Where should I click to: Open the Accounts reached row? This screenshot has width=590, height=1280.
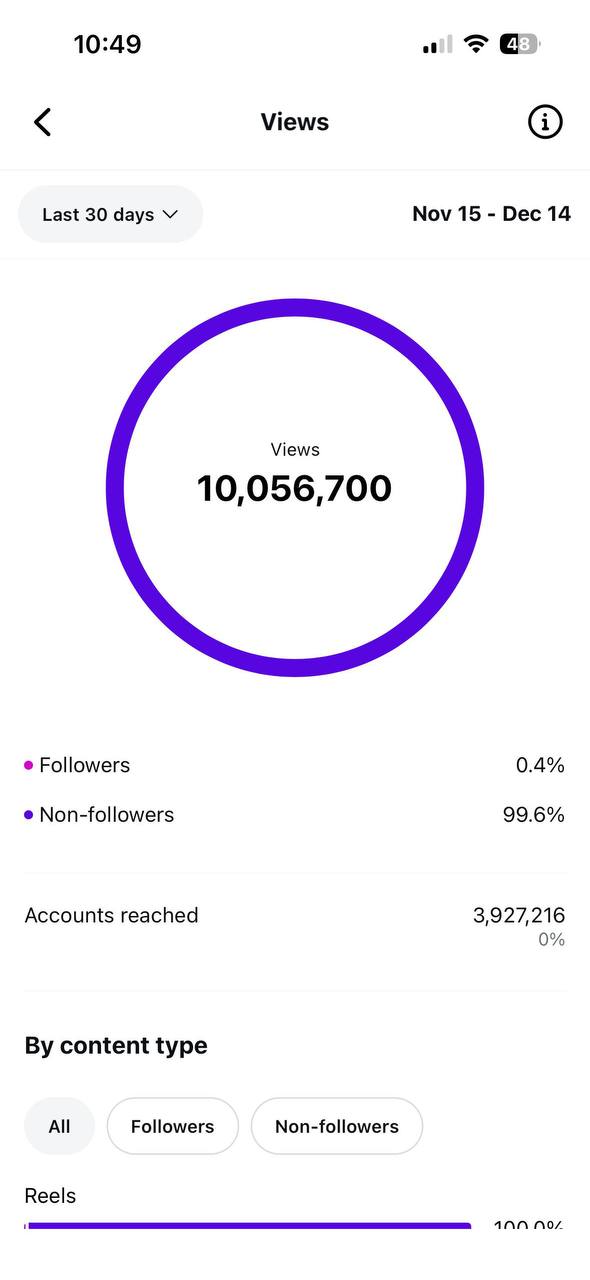tap(295, 925)
